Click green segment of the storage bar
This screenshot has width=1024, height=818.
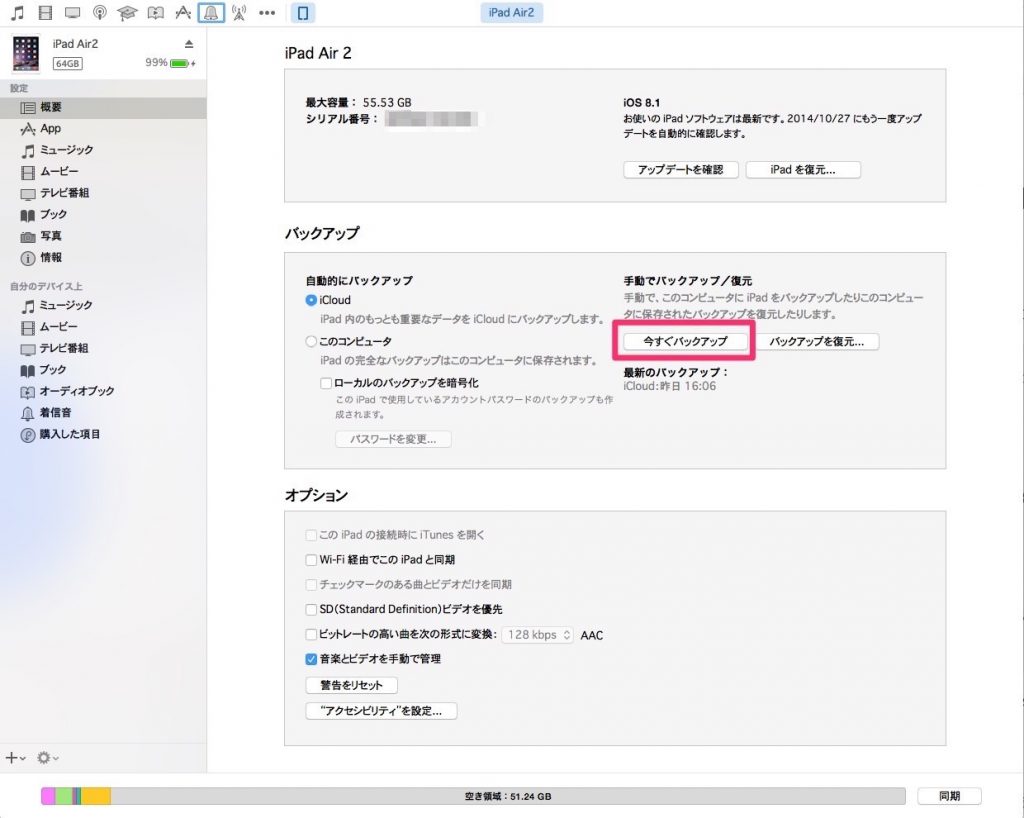(63, 796)
